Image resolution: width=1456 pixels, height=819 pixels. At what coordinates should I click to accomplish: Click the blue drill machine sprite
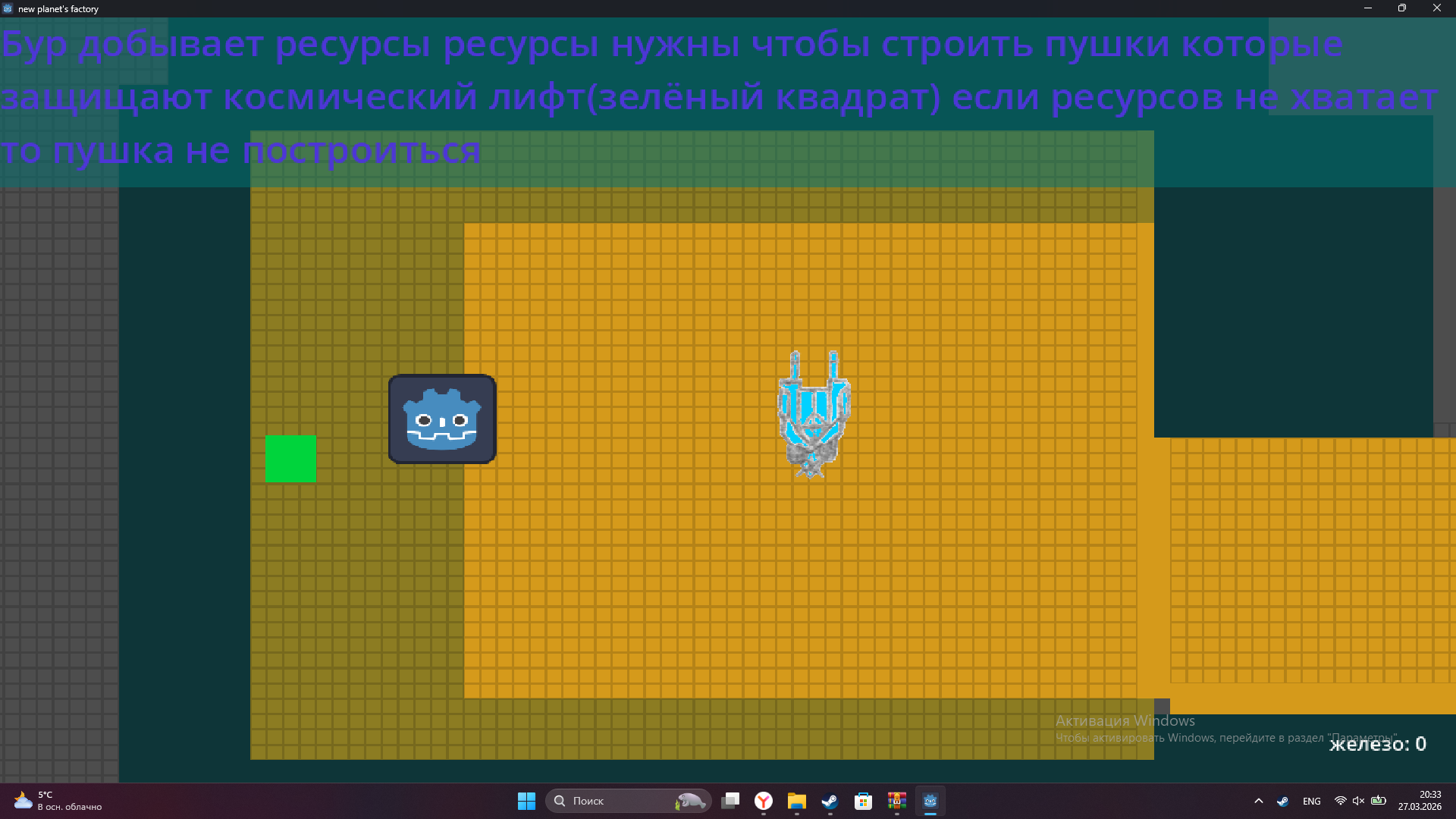tap(814, 414)
